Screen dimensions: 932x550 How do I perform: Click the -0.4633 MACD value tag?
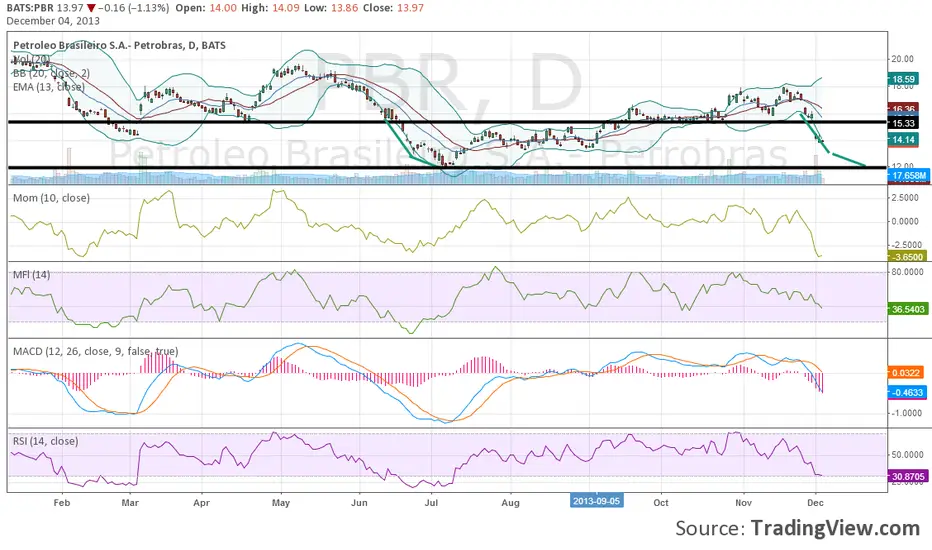908,392
